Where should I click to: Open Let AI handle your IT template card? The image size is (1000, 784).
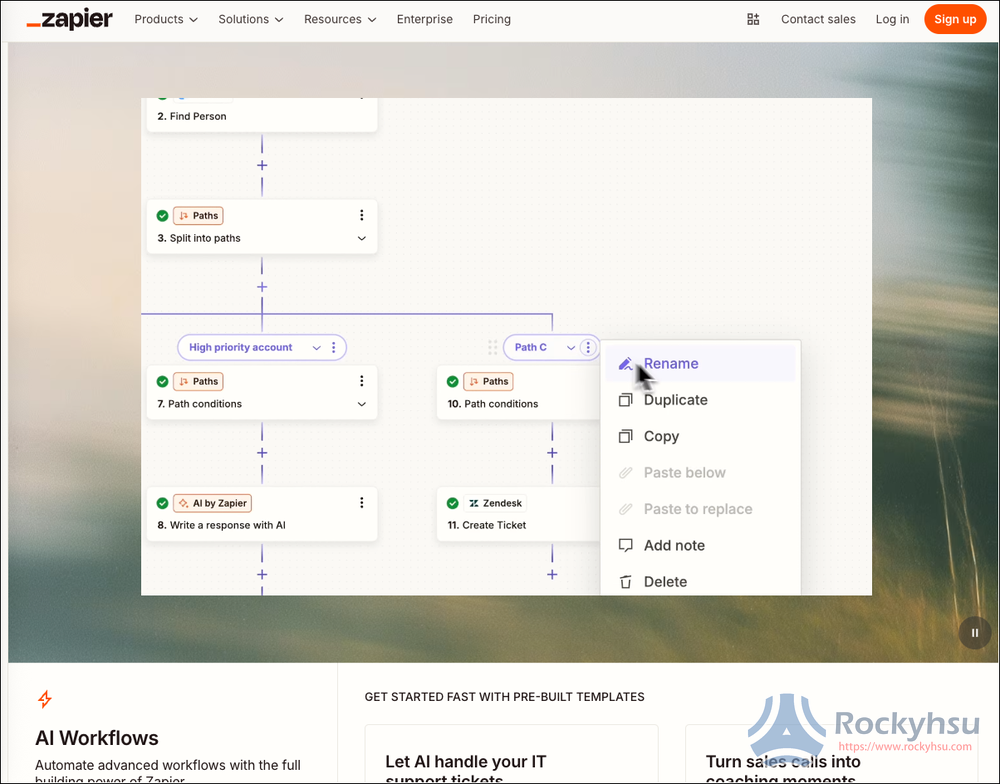(x=511, y=754)
